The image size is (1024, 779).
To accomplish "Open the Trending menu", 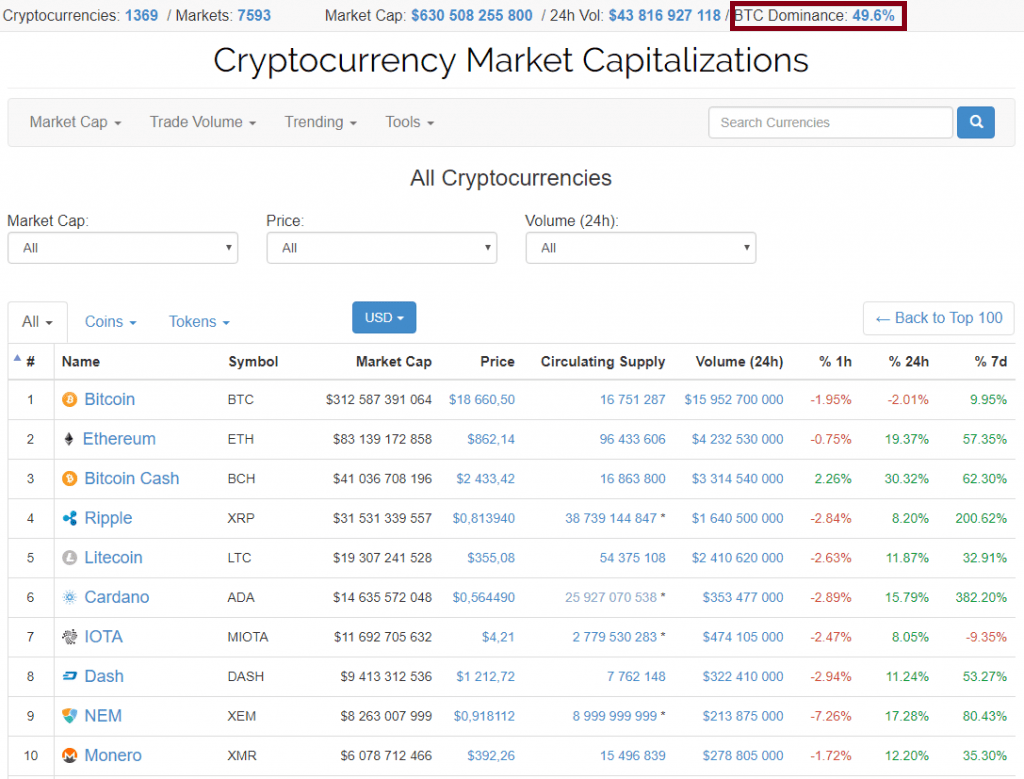I will click(320, 122).
